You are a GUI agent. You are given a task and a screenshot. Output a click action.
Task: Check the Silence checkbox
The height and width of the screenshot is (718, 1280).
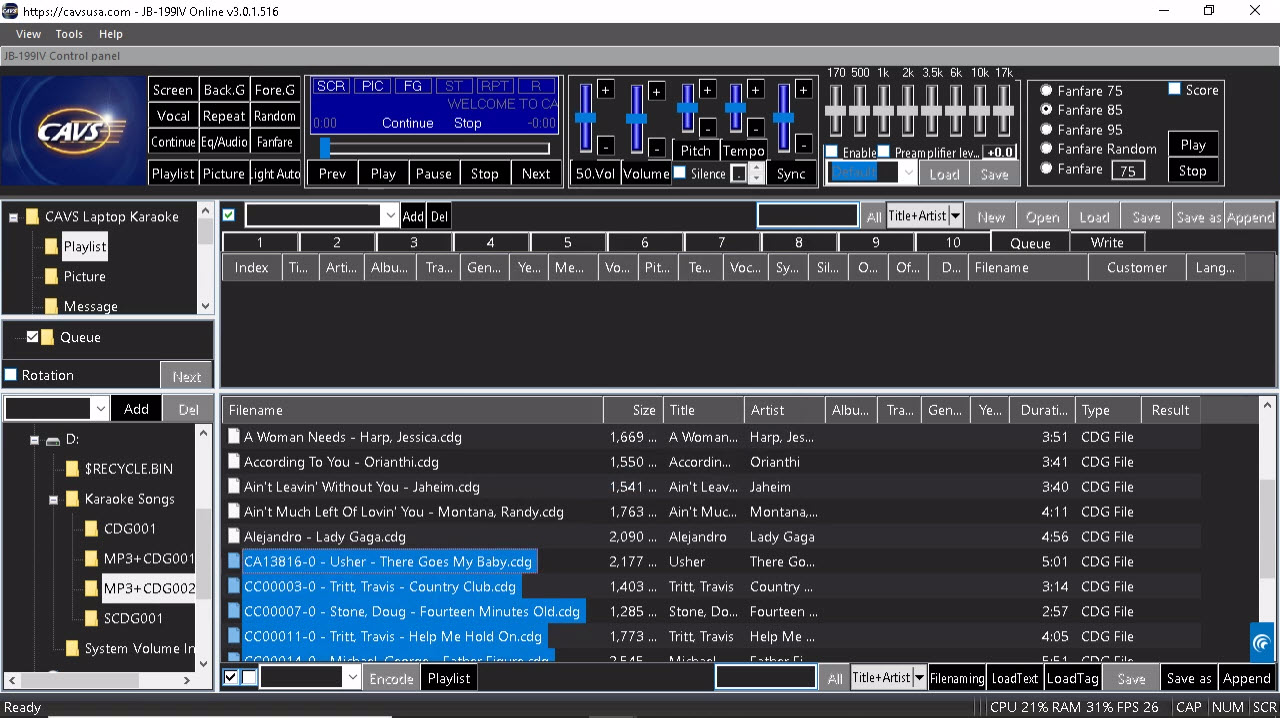click(680, 173)
